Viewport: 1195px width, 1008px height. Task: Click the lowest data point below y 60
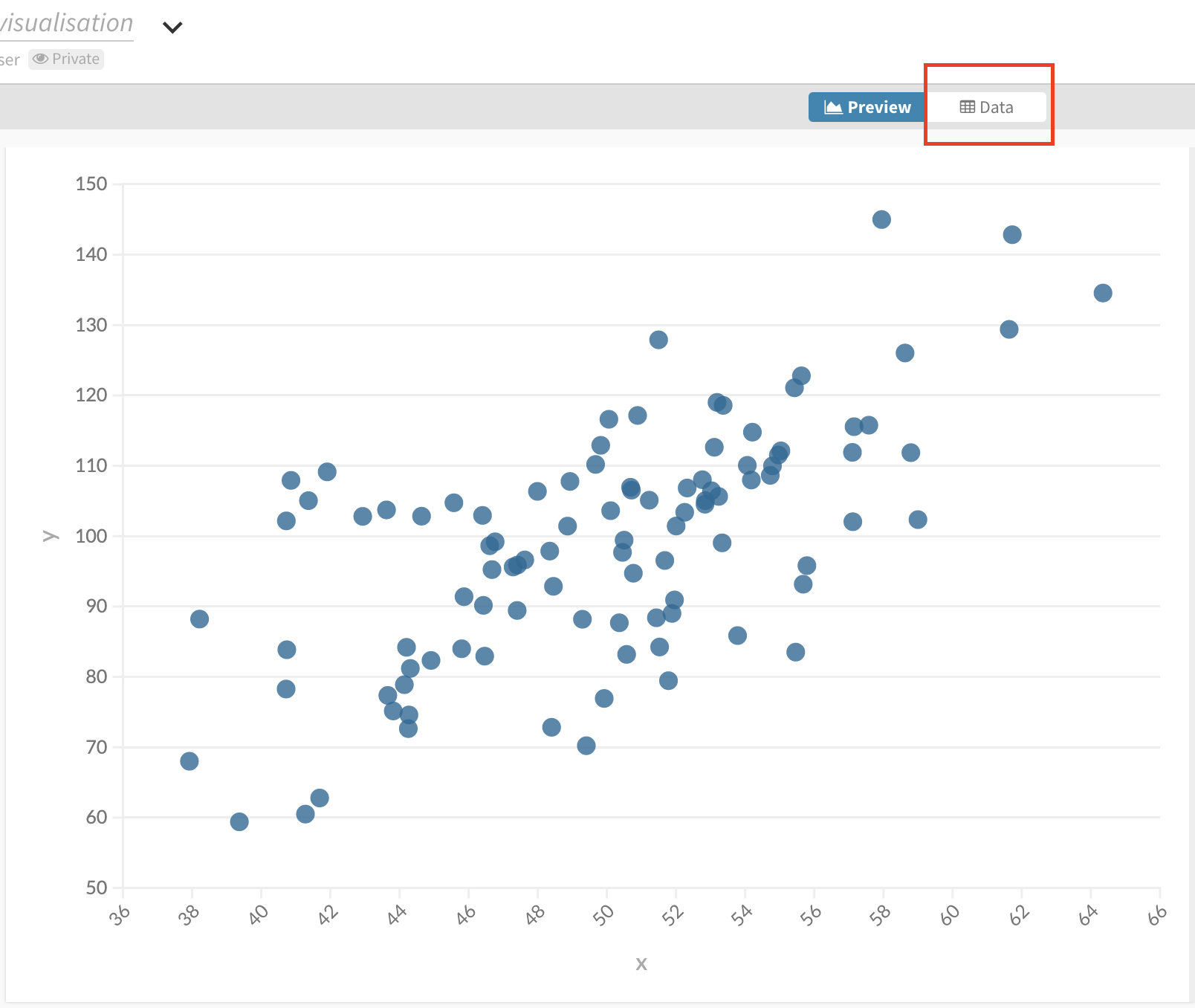(x=239, y=821)
